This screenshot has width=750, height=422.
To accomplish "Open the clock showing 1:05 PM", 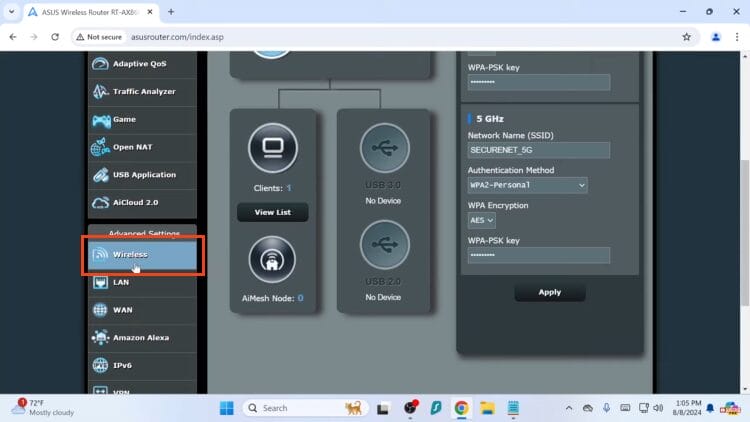I will click(x=687, y=408).
